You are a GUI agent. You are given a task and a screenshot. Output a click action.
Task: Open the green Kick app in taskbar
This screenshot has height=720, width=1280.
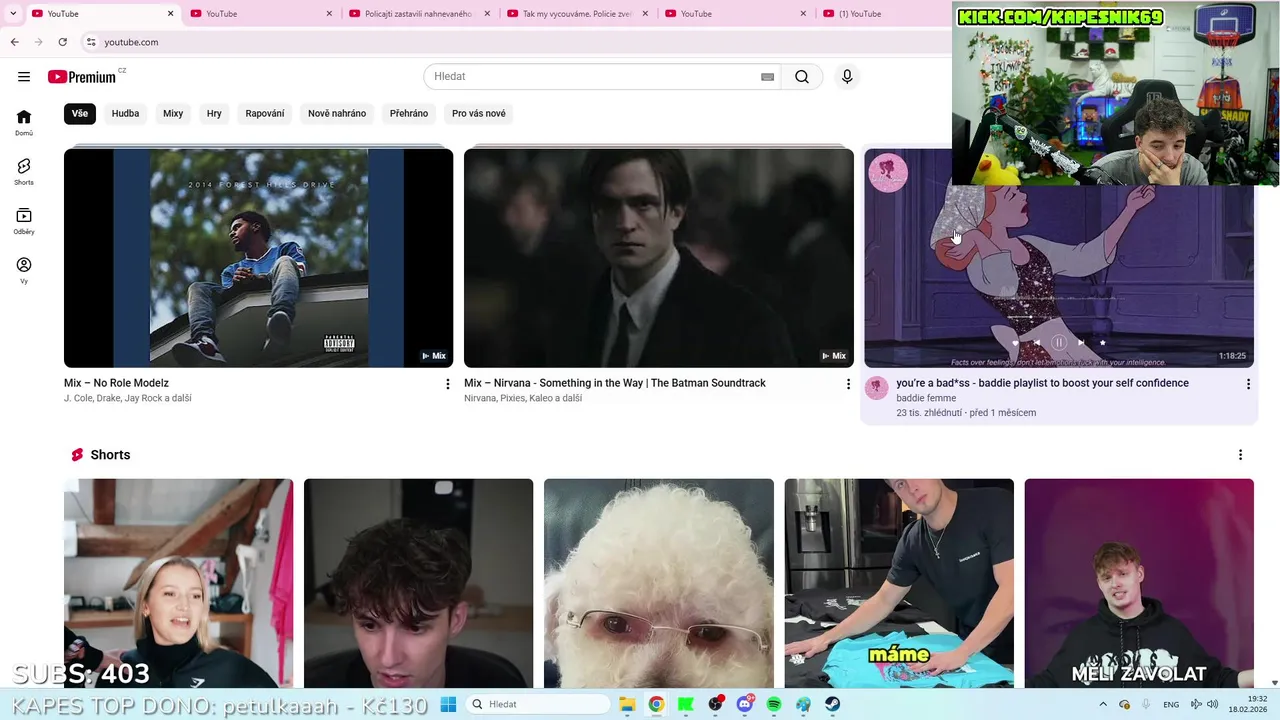pyautogui.click(x=686, y=704)
